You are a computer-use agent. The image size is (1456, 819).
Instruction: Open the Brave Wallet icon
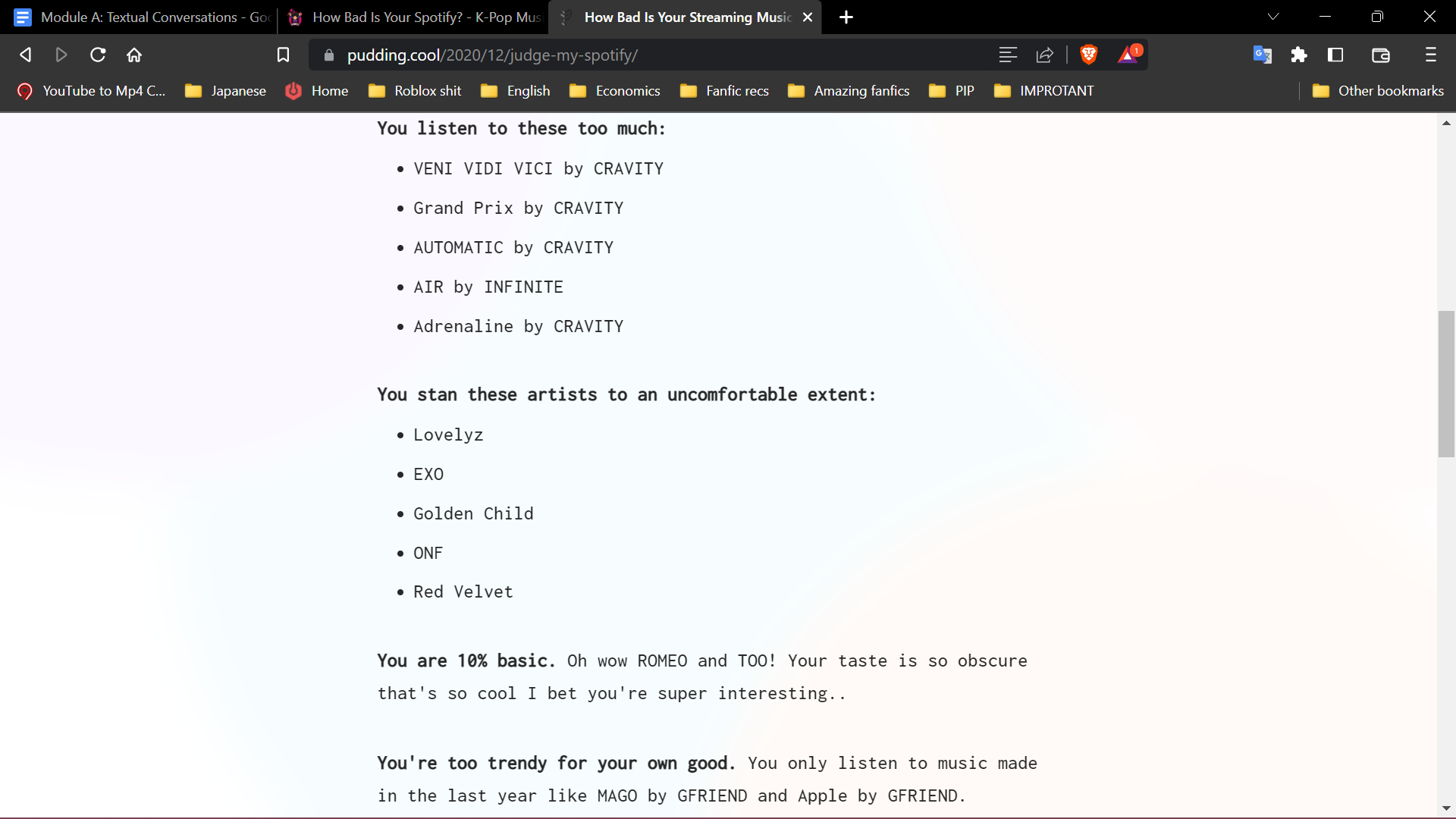pyautogui.click(x=1381, y=55)
